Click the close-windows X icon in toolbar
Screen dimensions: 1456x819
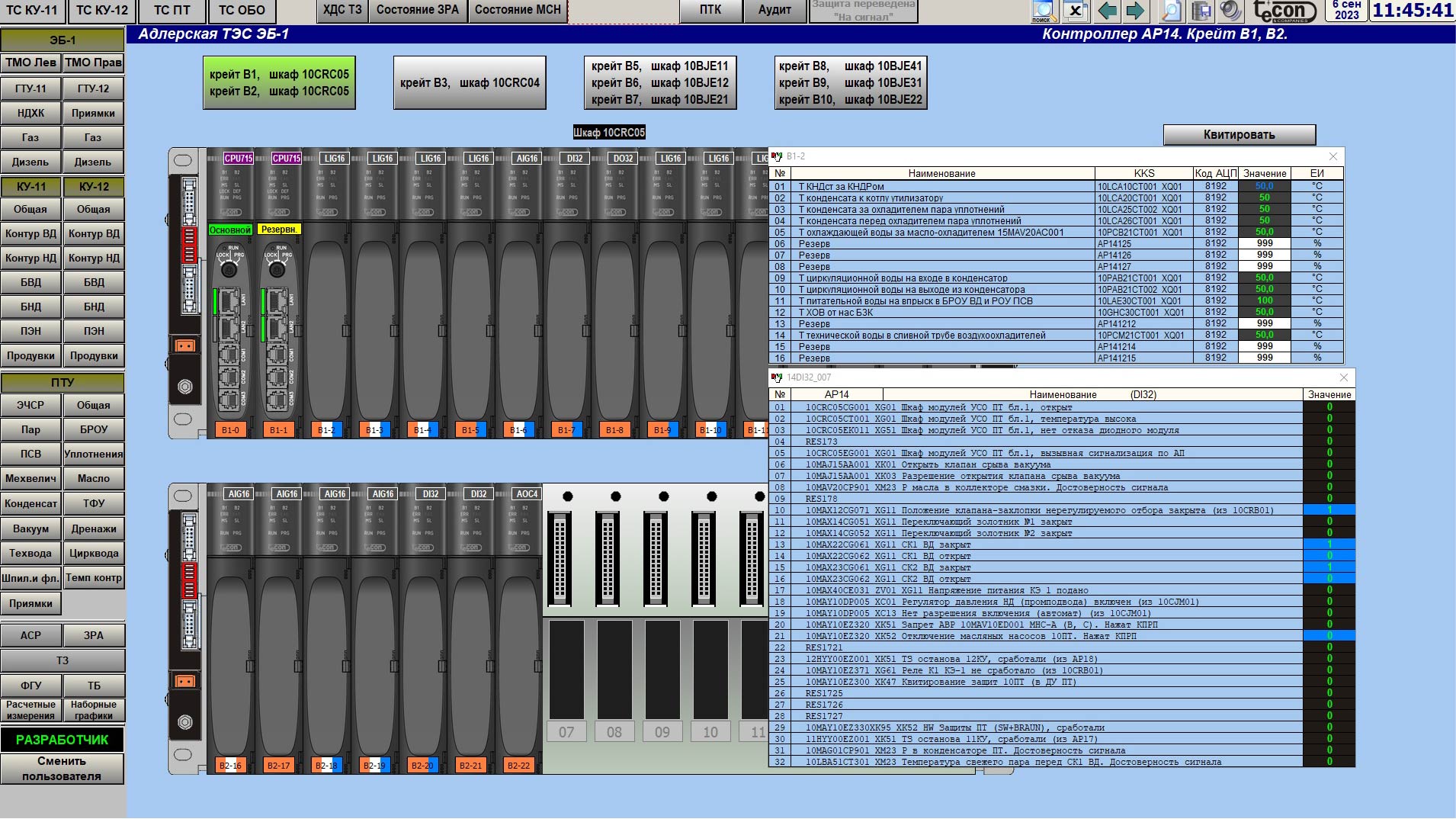[1075, 11]
